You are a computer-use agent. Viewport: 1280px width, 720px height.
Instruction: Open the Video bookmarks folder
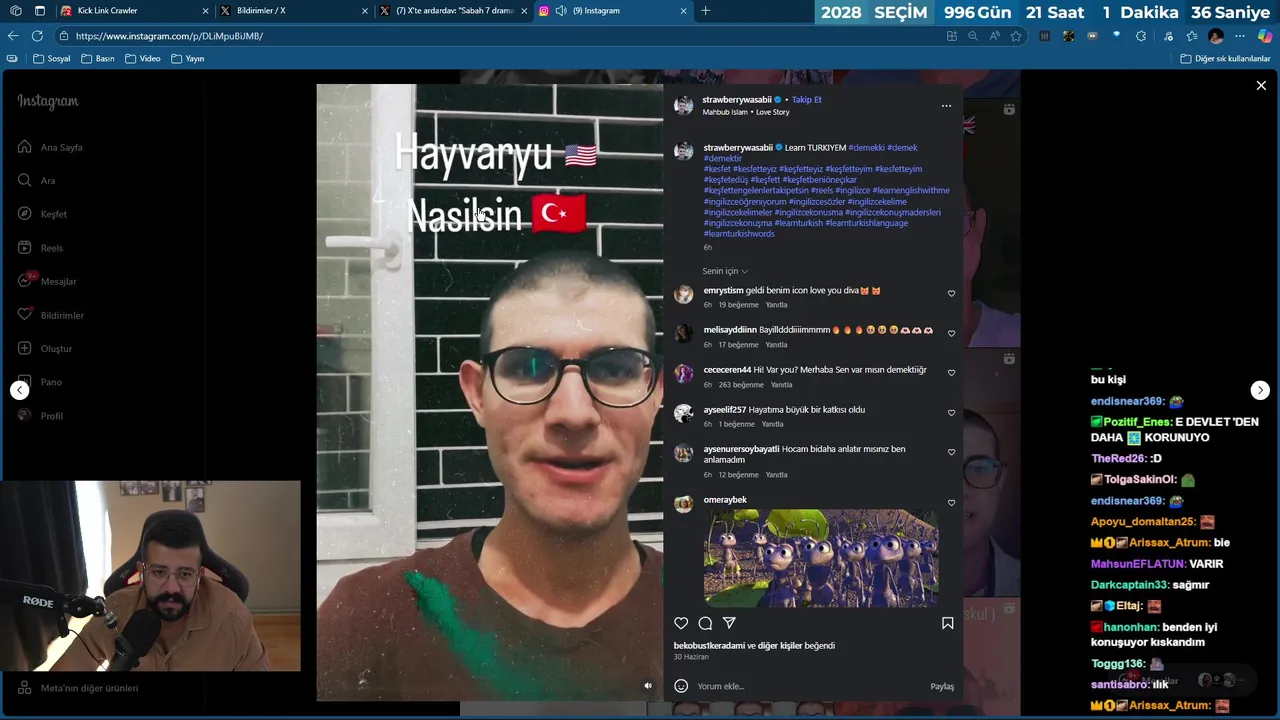click(142, 59)
